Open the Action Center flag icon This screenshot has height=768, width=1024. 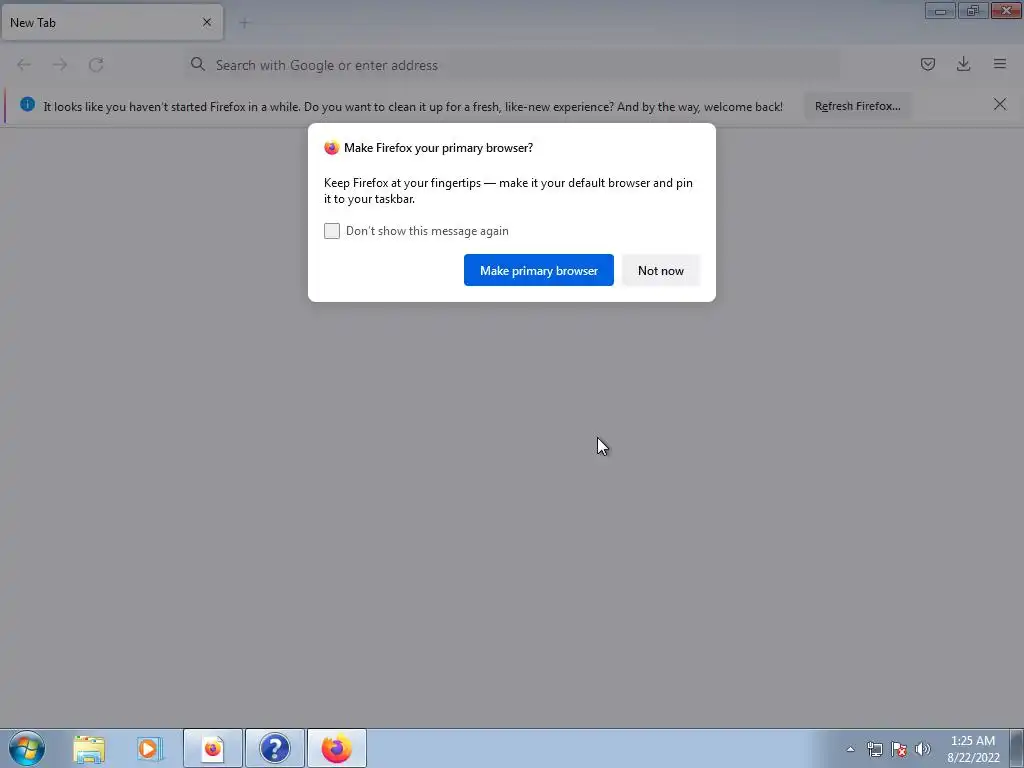899,750
